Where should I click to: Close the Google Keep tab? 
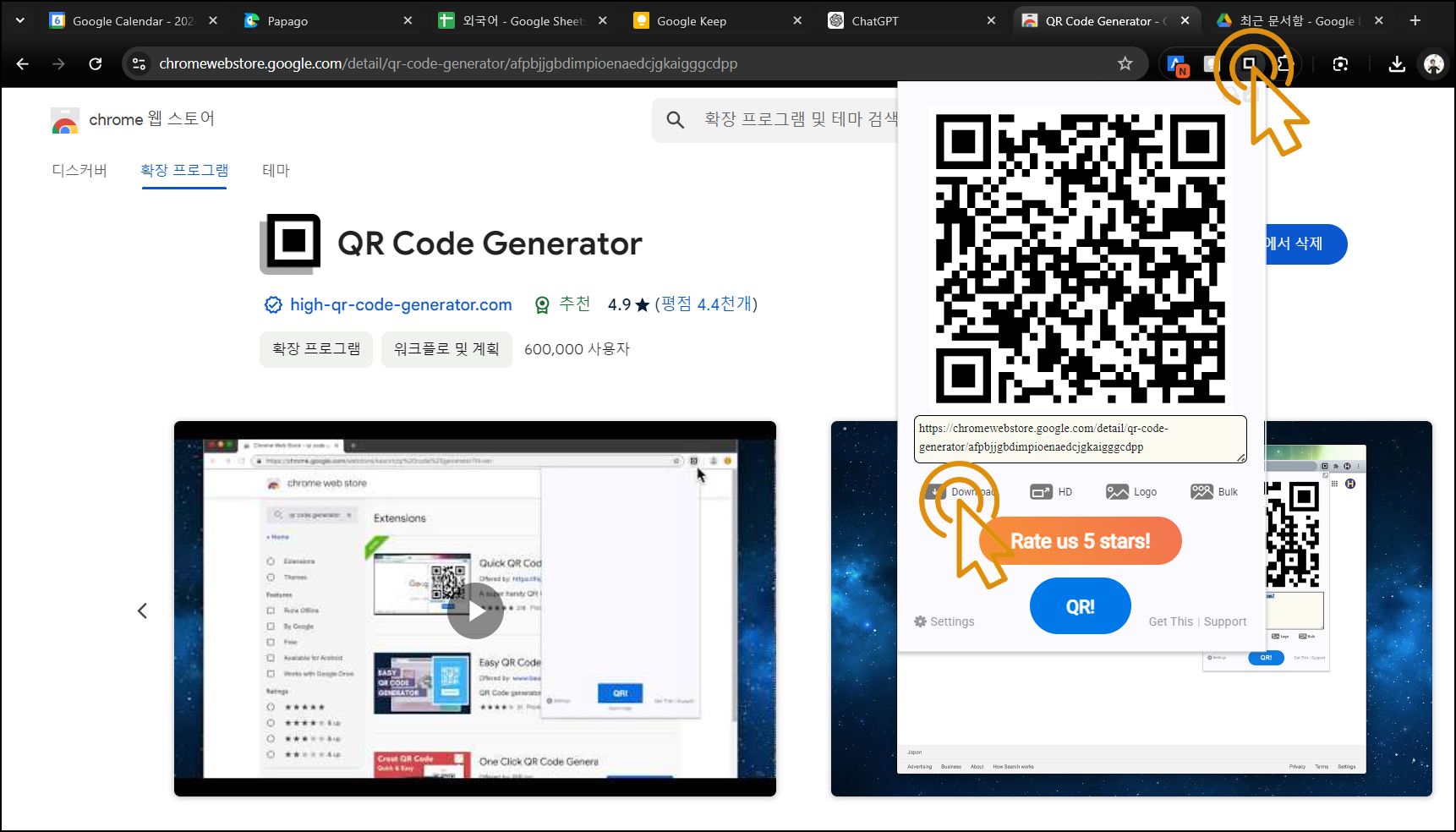coord(796,20)
